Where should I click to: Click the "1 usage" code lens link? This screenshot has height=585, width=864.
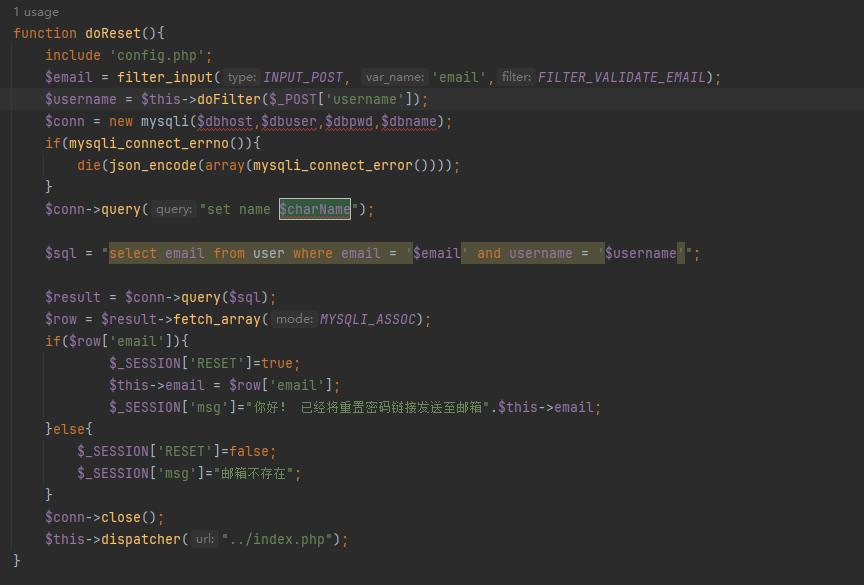coord(36,12)
